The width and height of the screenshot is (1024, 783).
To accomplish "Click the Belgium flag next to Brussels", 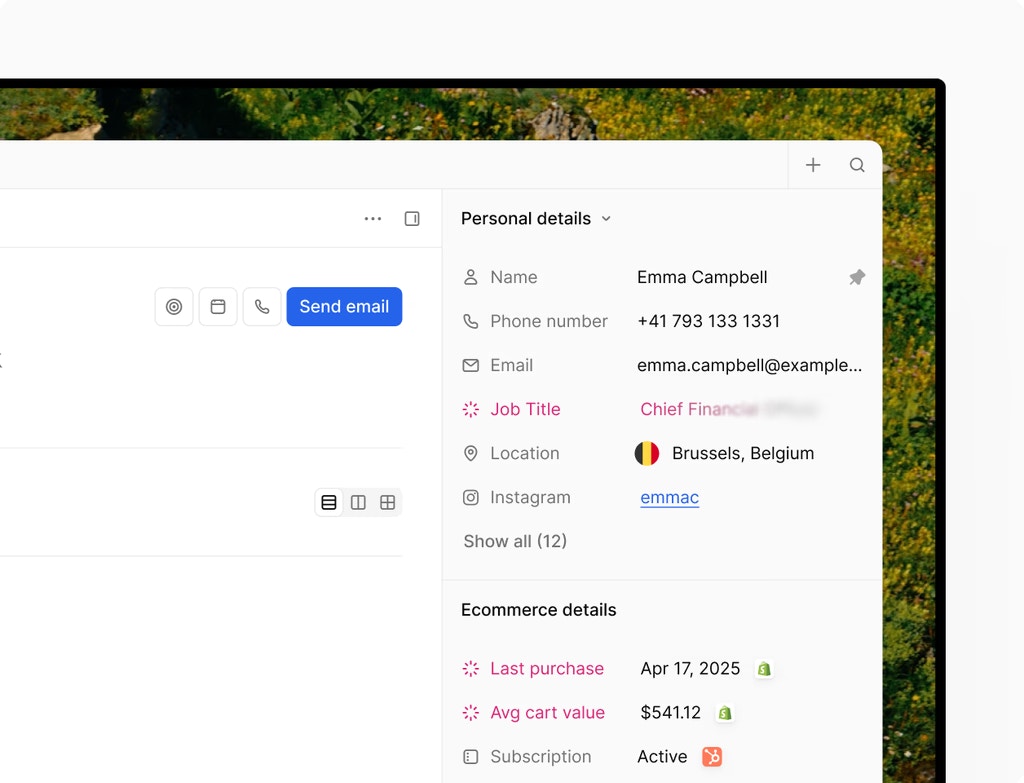I will pos(647,453).
